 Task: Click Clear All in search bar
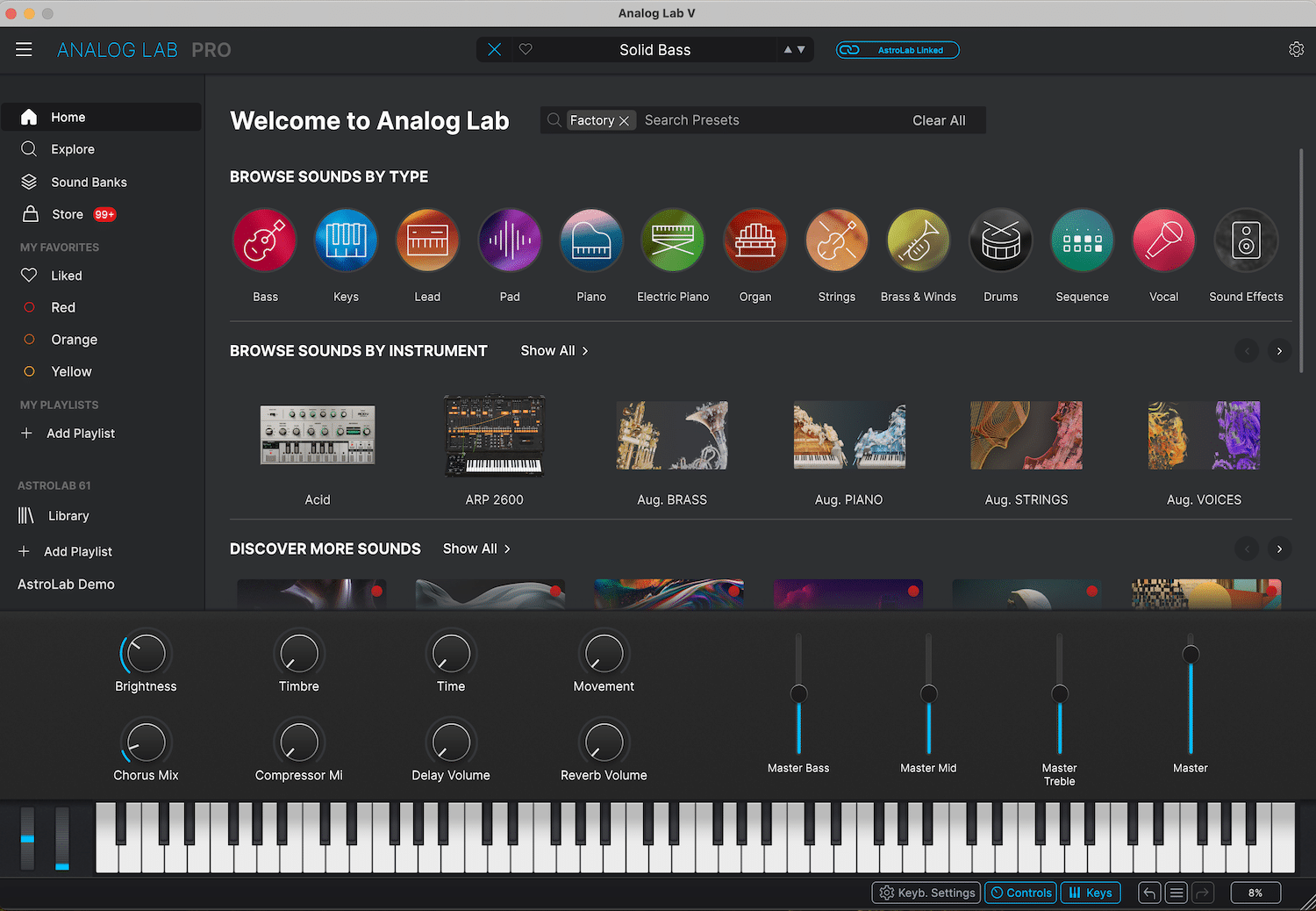(x=939, y=121)
